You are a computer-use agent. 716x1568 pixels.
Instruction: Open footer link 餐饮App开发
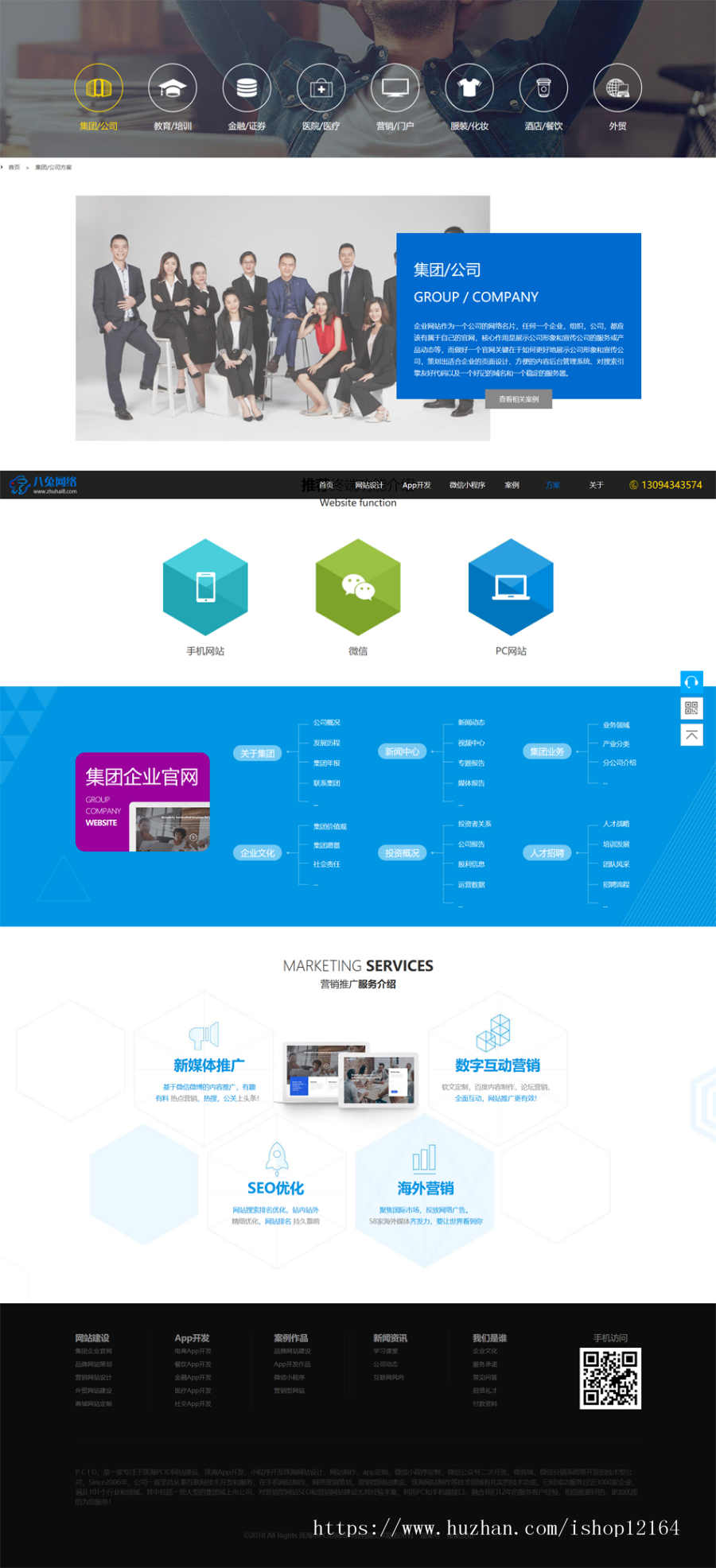(x=193, y=1364)
